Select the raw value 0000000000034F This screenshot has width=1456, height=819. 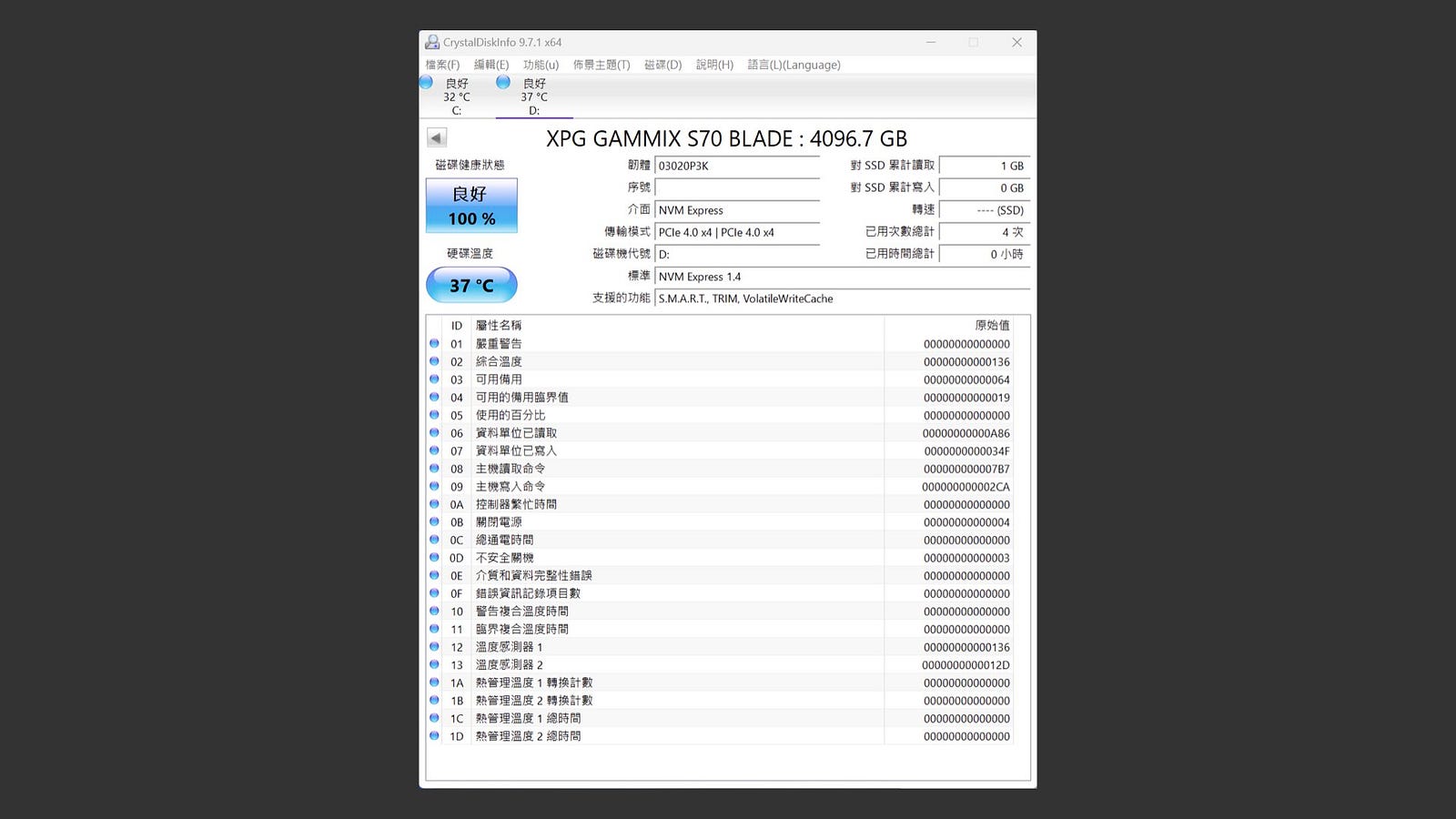coord(967,450)
